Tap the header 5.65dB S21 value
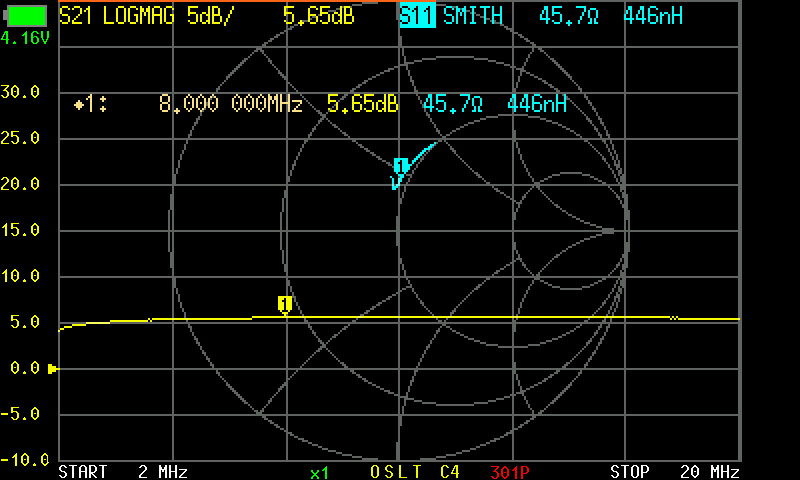The width and height of the screenshot is (800, 480). (319, 16)
